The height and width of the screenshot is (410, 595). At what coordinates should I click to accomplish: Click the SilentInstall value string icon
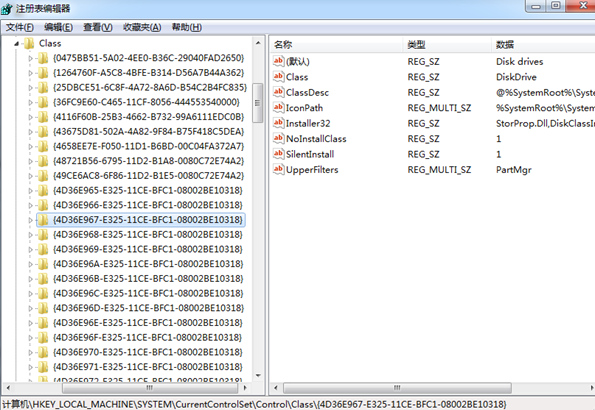coord(278,154)
